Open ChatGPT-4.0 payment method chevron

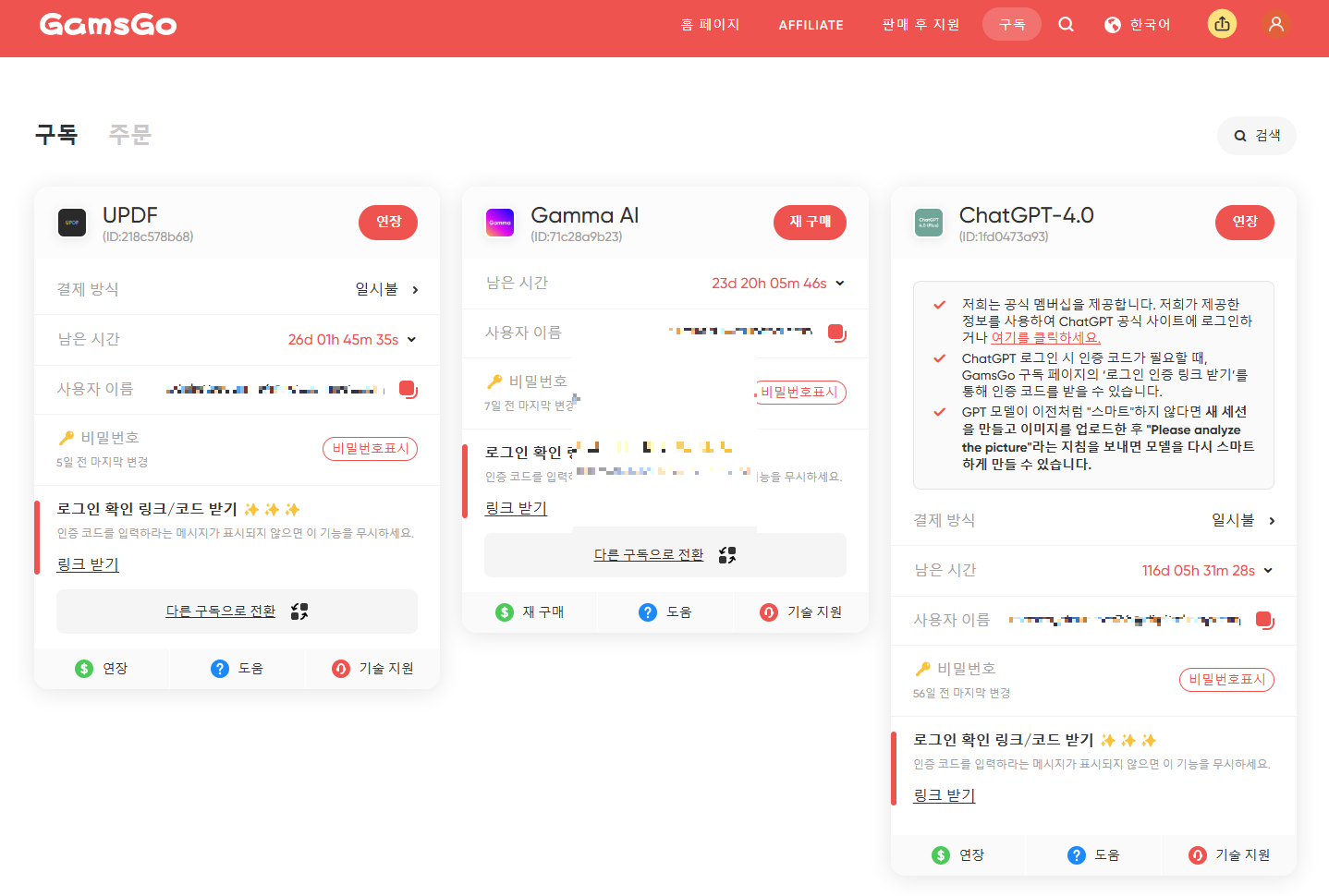tap(1272, 520)
